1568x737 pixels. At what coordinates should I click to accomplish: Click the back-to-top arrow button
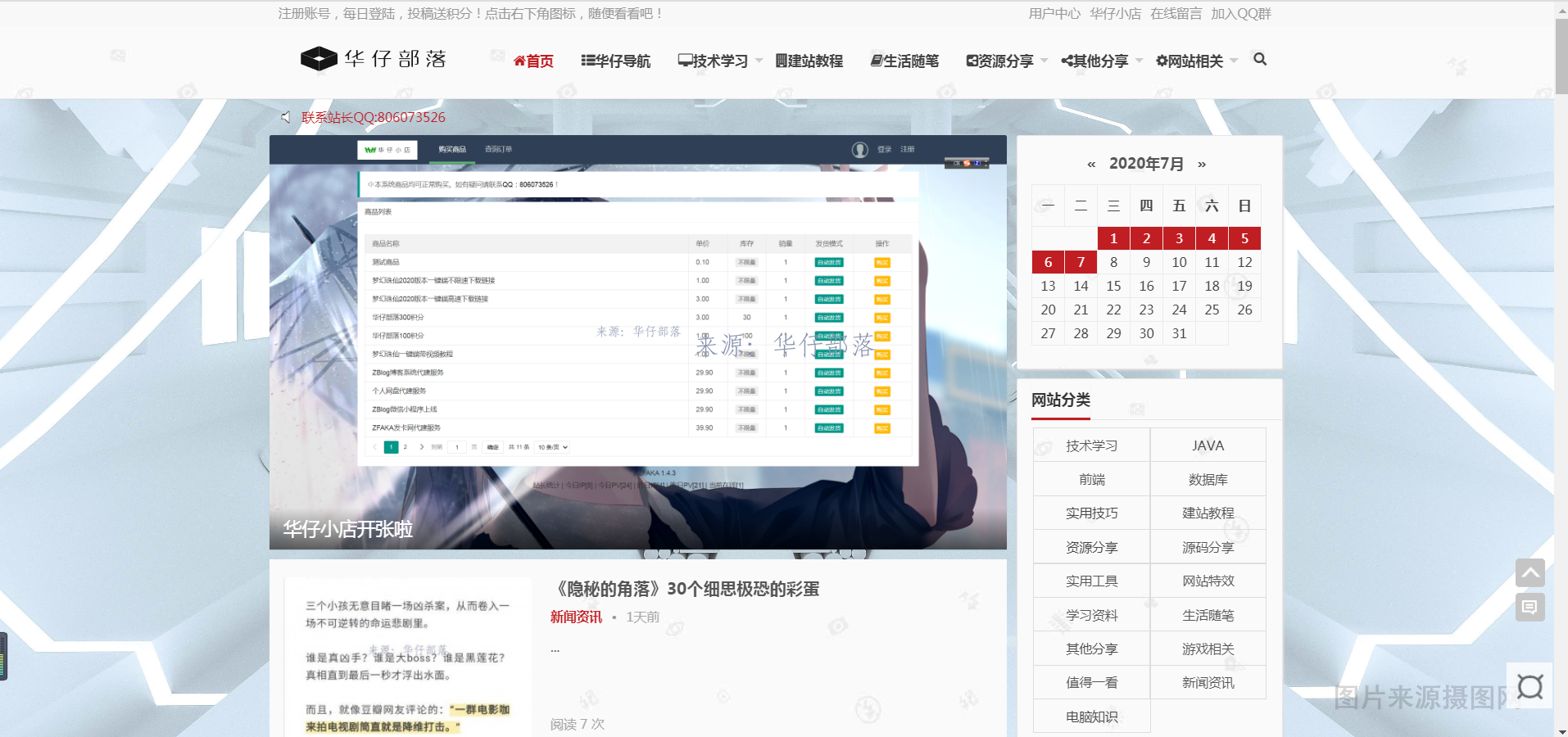[x=1529, y=572]
